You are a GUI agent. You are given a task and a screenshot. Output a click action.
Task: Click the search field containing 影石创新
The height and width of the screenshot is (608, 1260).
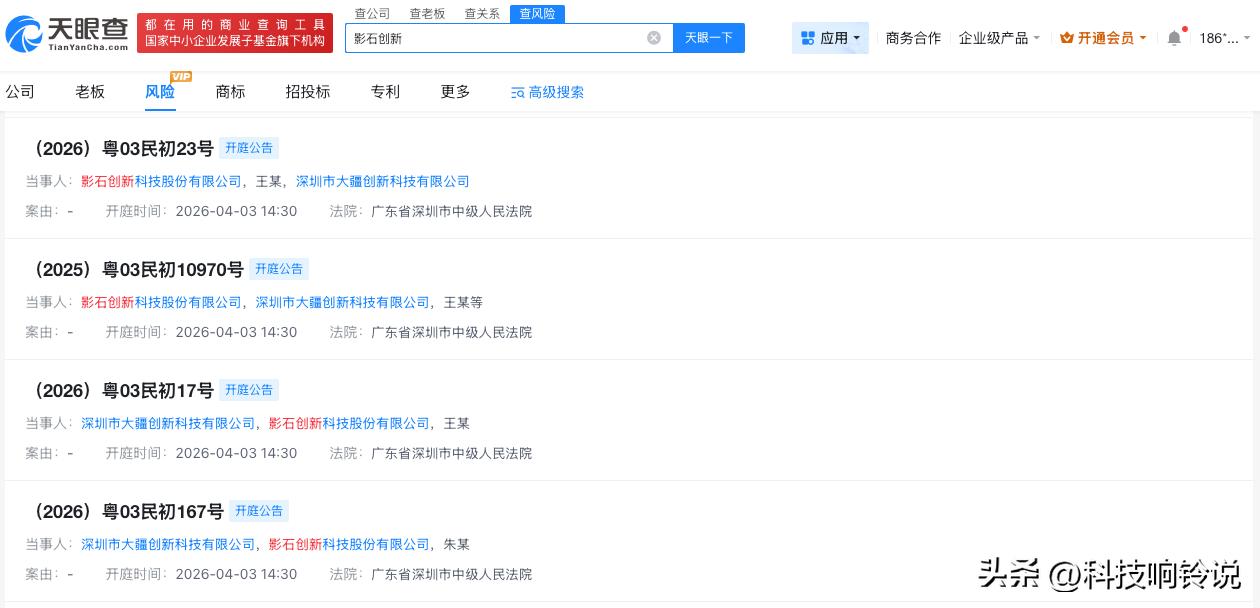[x=500, y=38]
